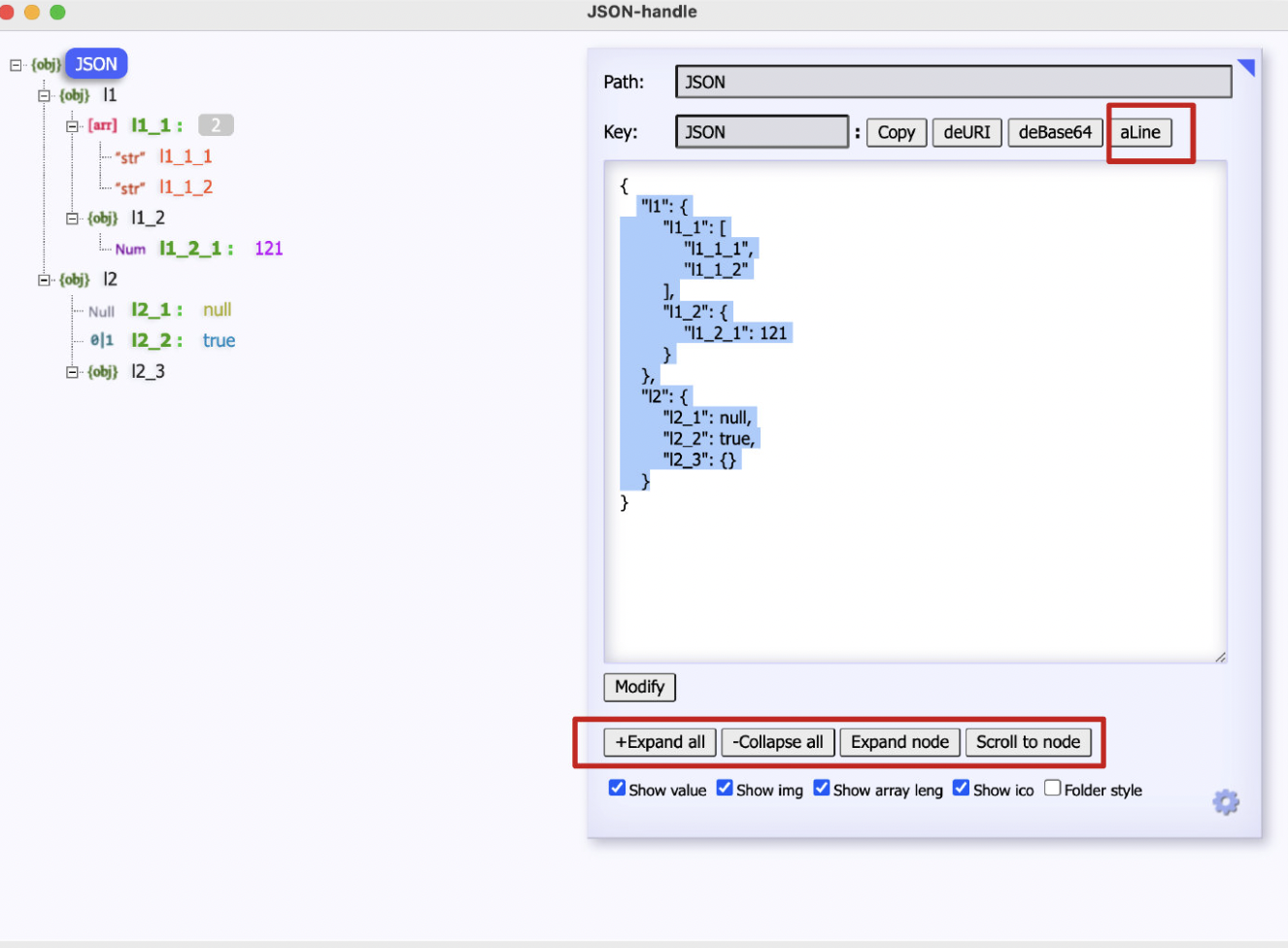Click the {obj} type icon beside l2_3
Image resolution: width=1288 pixels, height=948 pixels.
102,372
